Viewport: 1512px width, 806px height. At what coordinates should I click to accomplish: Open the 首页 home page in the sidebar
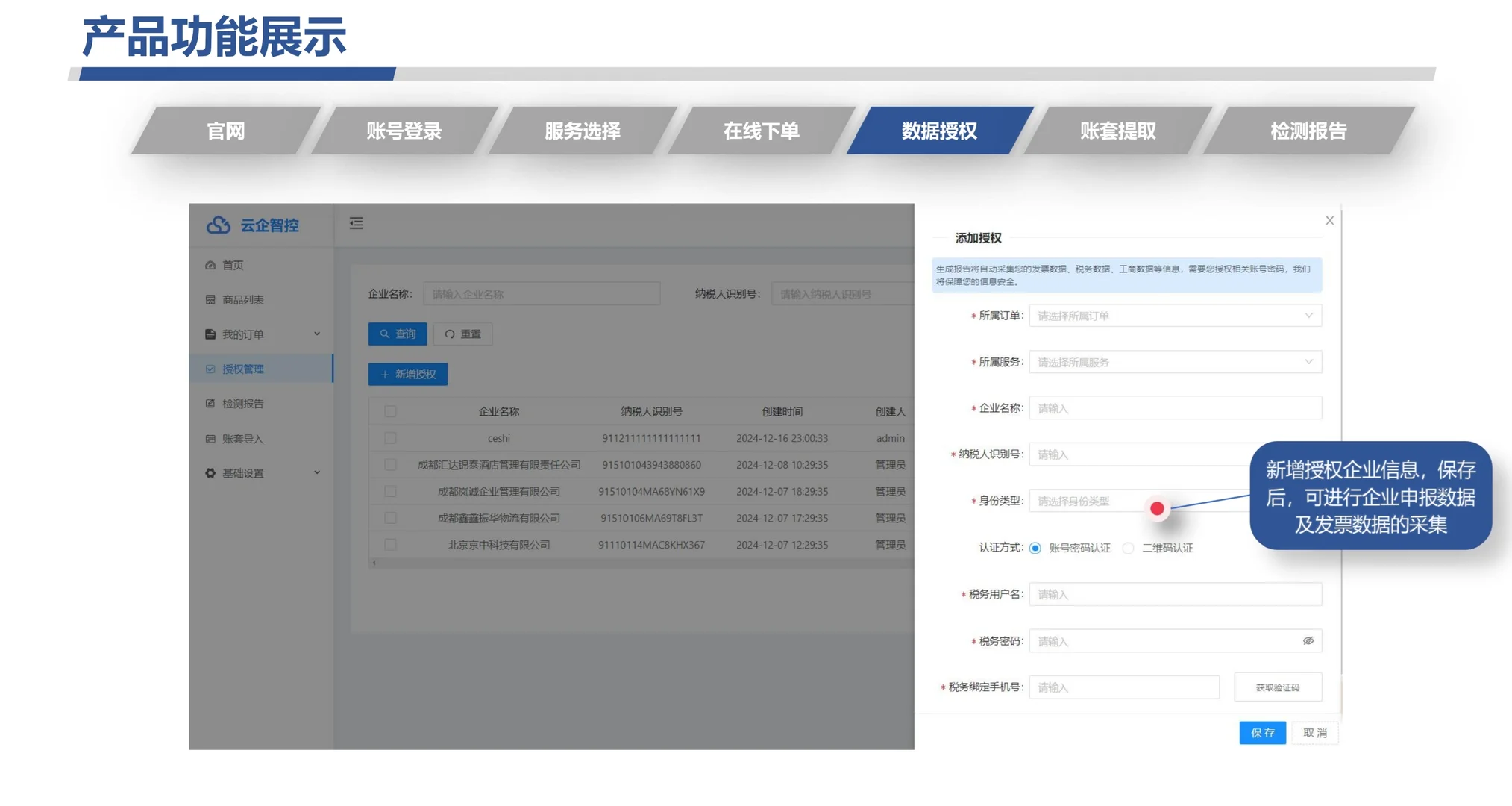tap(233, 264)
